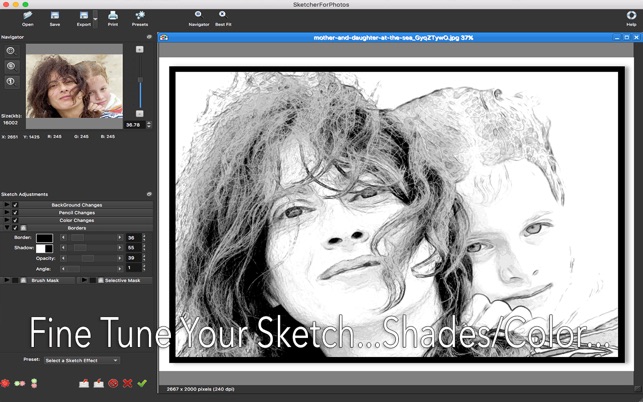This screenshot has height=402, width=643.
Task: Click the Selective Mask button
Action: 120,280
